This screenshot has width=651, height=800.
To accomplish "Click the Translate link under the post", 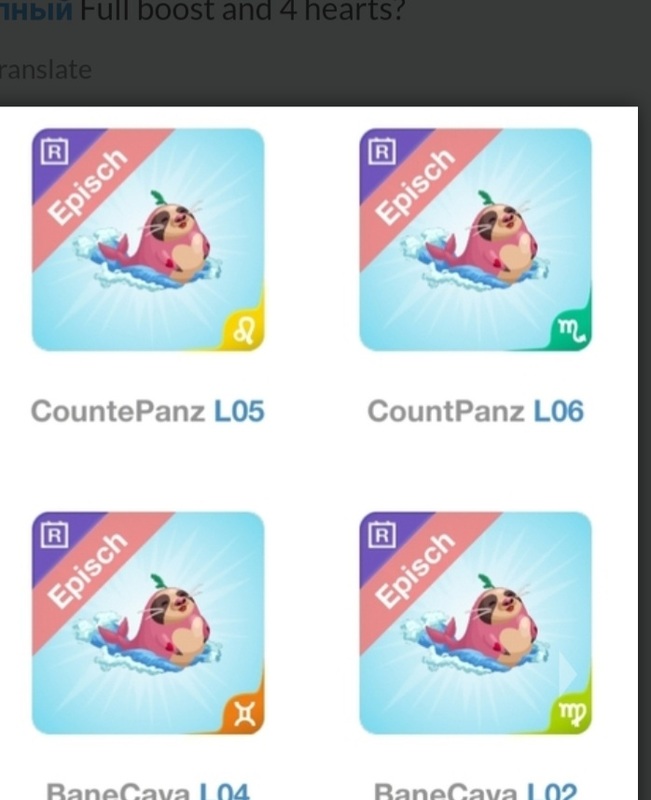I will (46, 70).
